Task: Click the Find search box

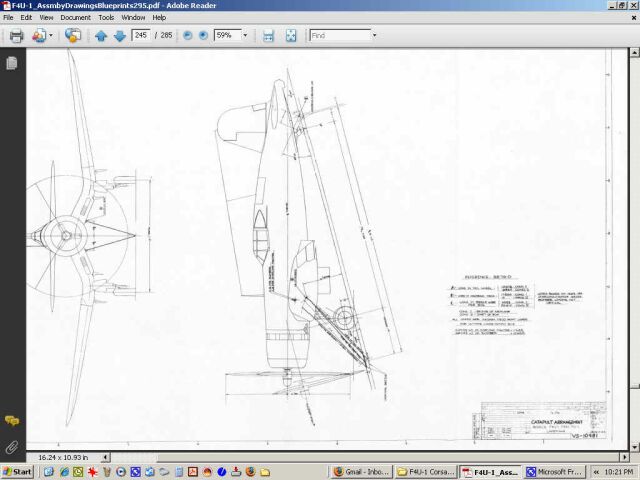Action: (340, 36)
